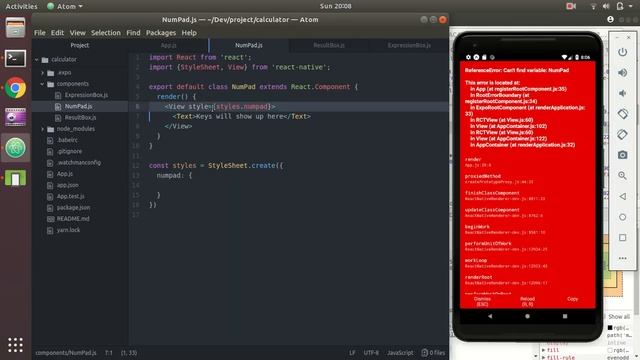Switch to the ExpressionBox.js tab
This screenshot has height=360, width=640.
click(x=409, y=45)
